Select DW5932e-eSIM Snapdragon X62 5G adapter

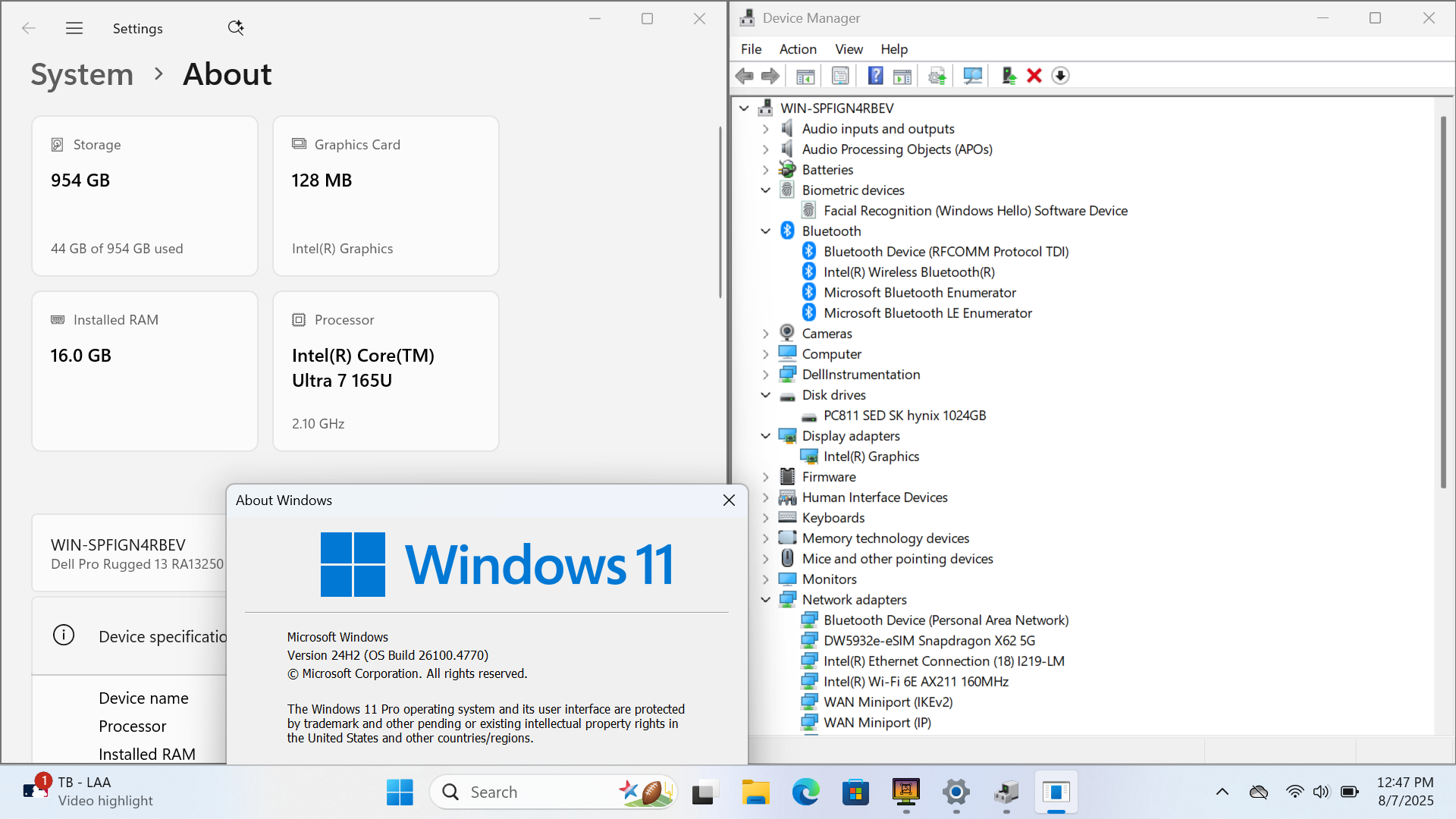click(929, 641)
